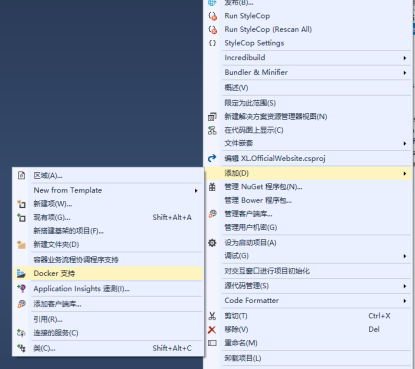Viewport: 415px width, 369px height.
Task: Click the Application Insights lightbulb icon
Action: (x=21, y=288)
